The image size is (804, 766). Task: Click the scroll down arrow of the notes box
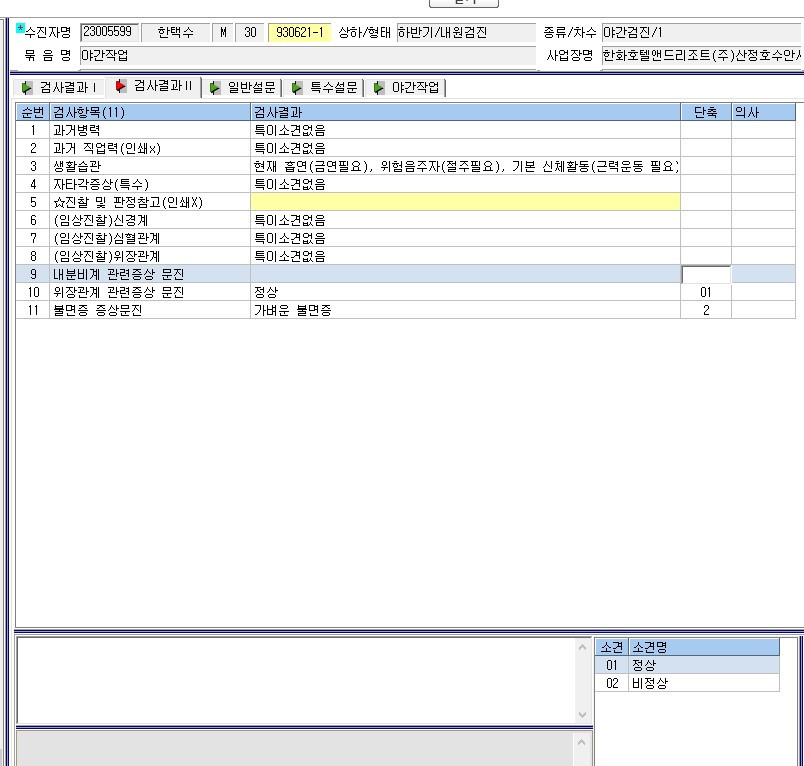tap(582, 714)
